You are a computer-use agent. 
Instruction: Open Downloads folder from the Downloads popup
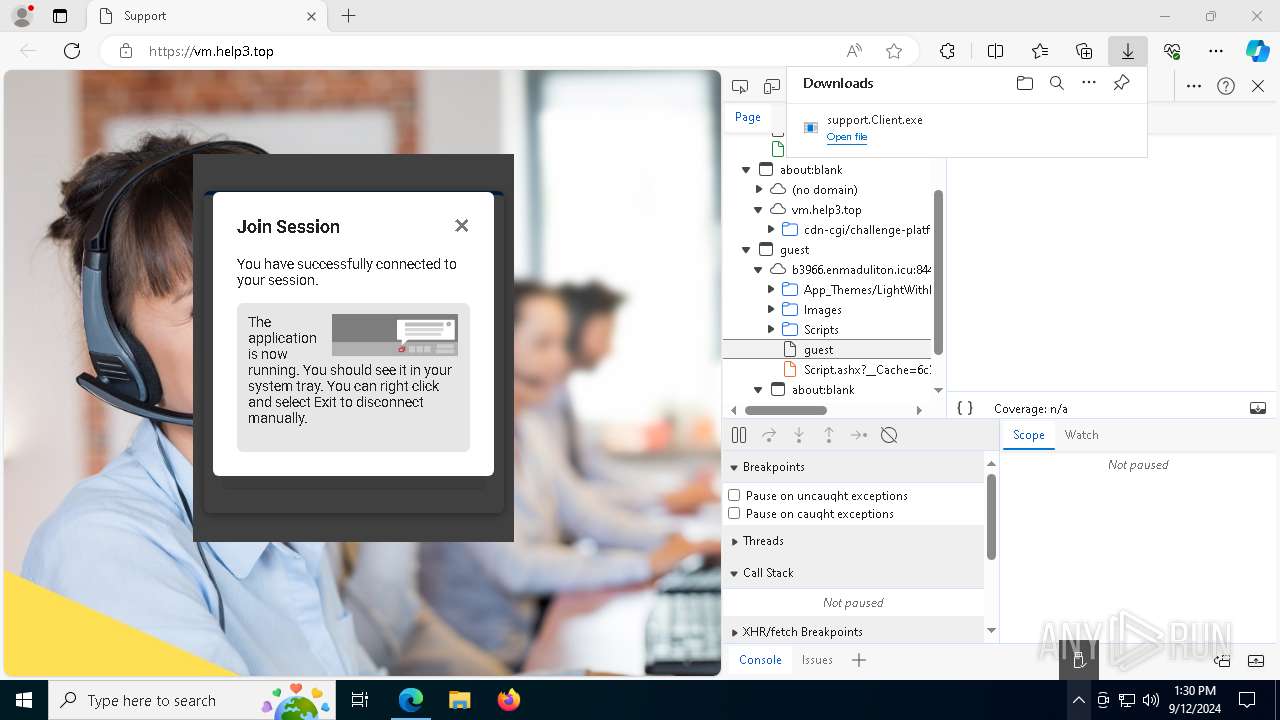(x=1024, y=84)
